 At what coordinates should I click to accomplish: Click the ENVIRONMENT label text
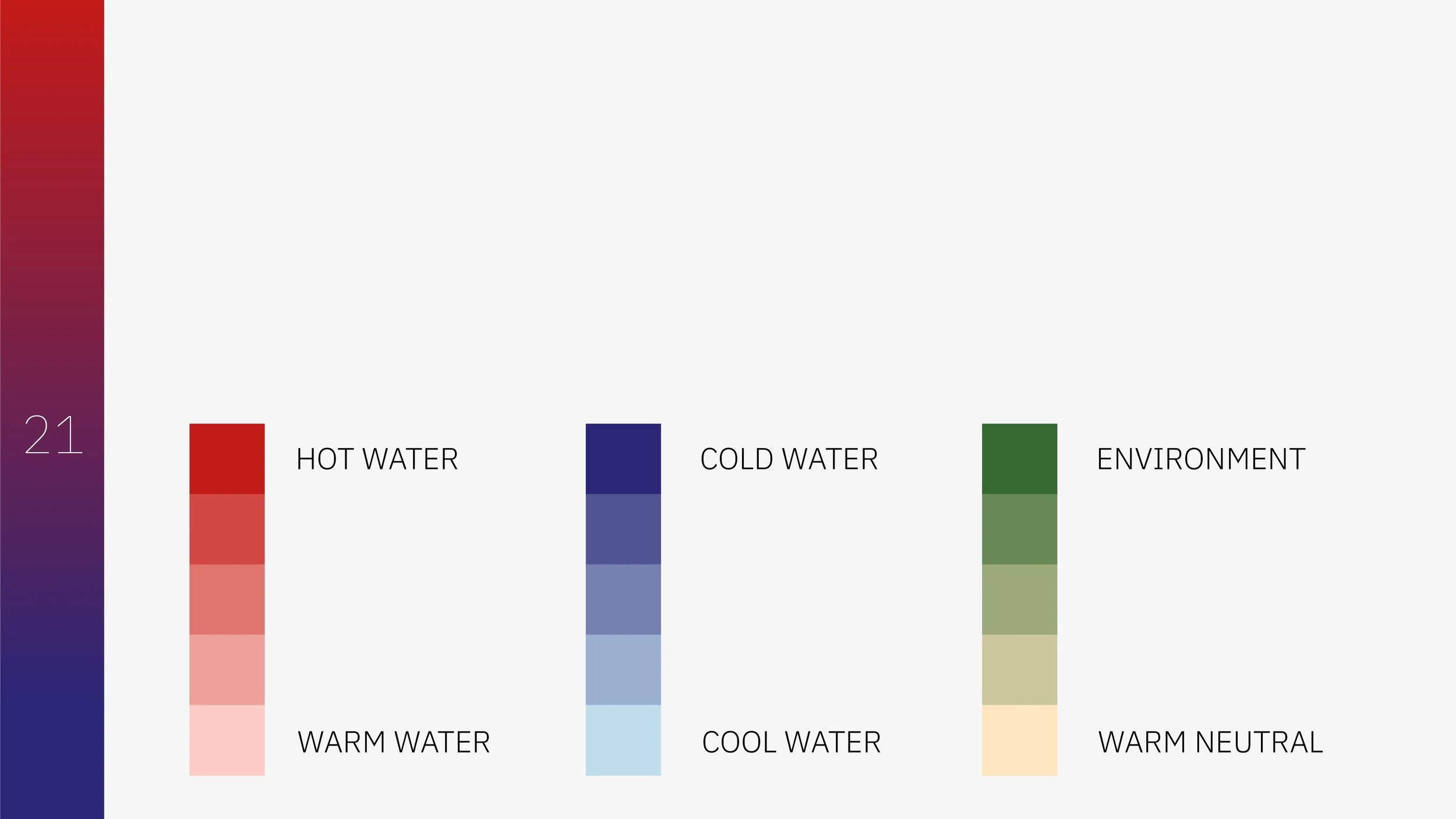(1201, 459)
